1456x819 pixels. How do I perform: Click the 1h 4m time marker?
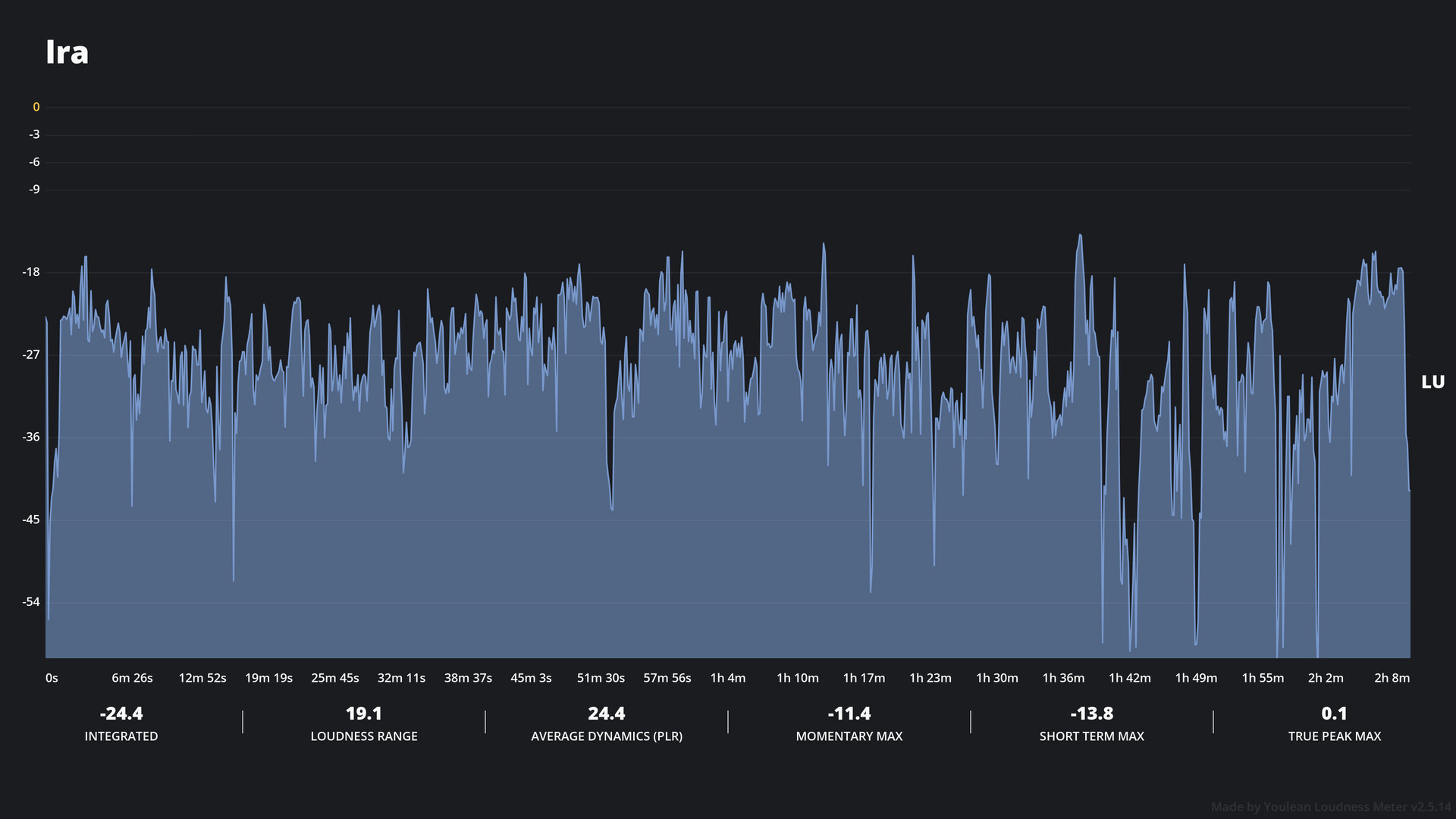[x=728, y=678]
